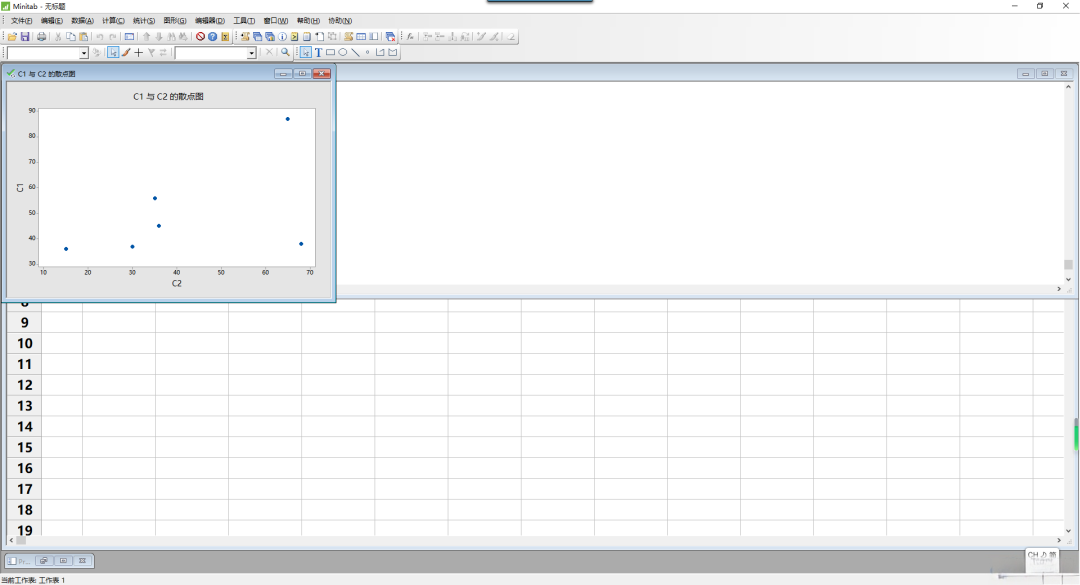The image size is (1080, 585).
Task: Click the edit last dialog icon
Action: [129, 37]
